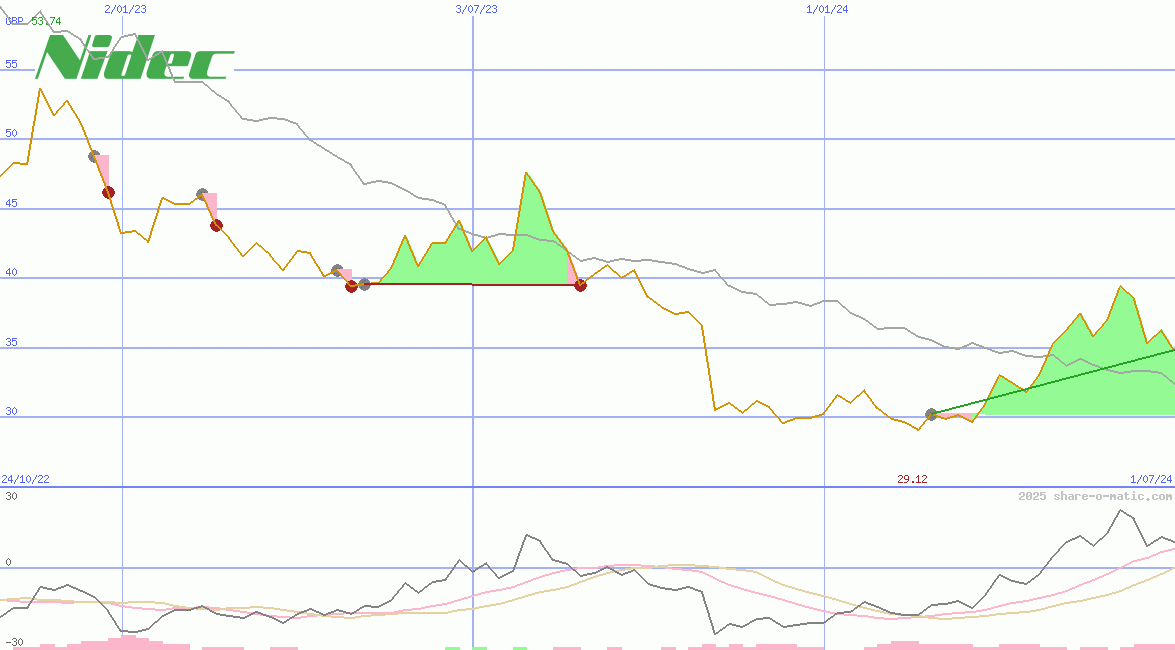
Task: Select the 3/07/23 date label
Action: tap(476, 9)
